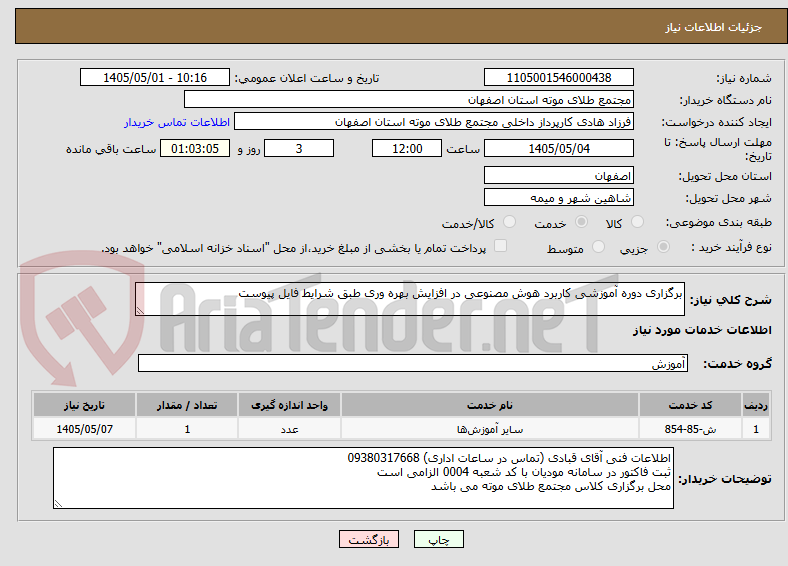
Task: Click the نام خدمت column header
Action: [490, 405]
